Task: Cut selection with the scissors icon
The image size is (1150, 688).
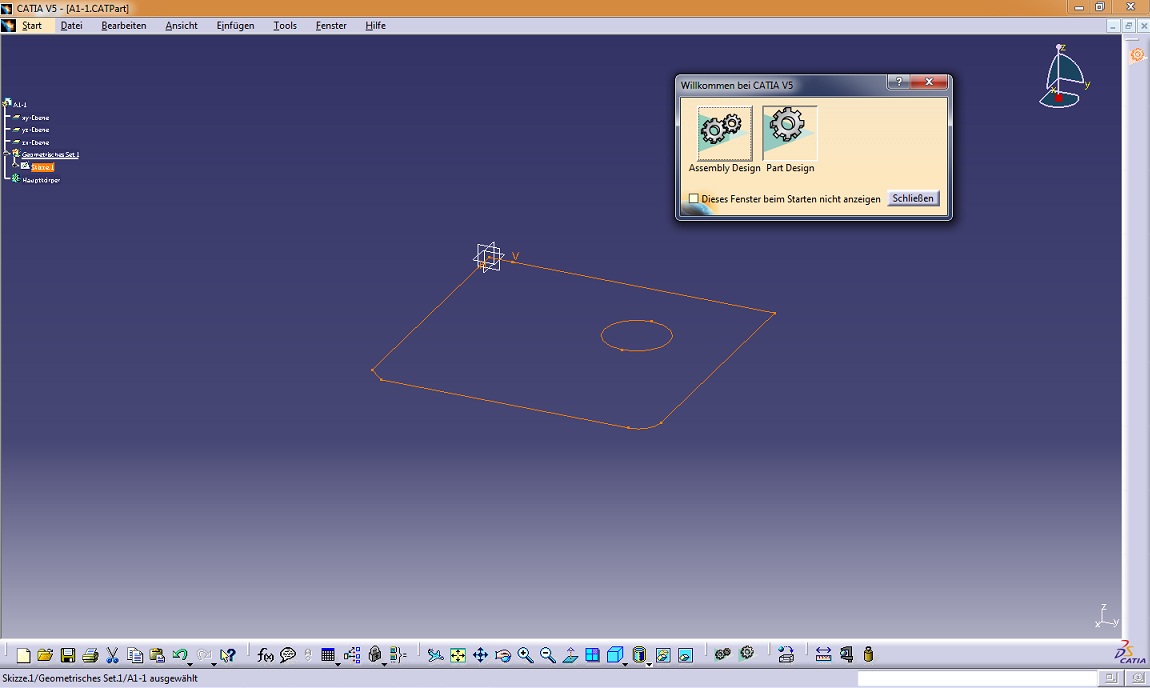Action: click(x=112, y=654)
